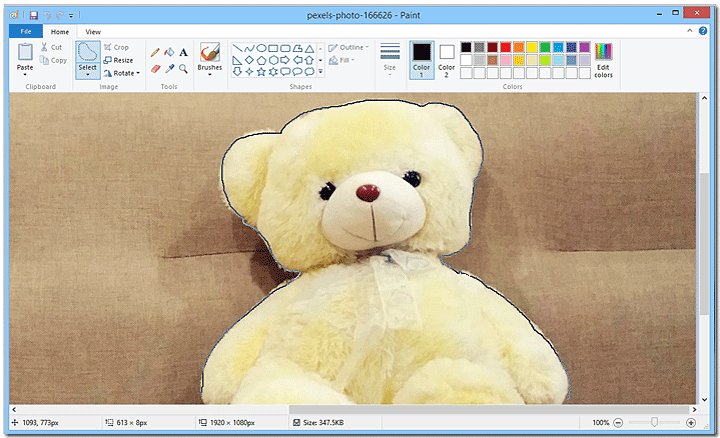Choose the Line shape

click(x=237, y=48)
